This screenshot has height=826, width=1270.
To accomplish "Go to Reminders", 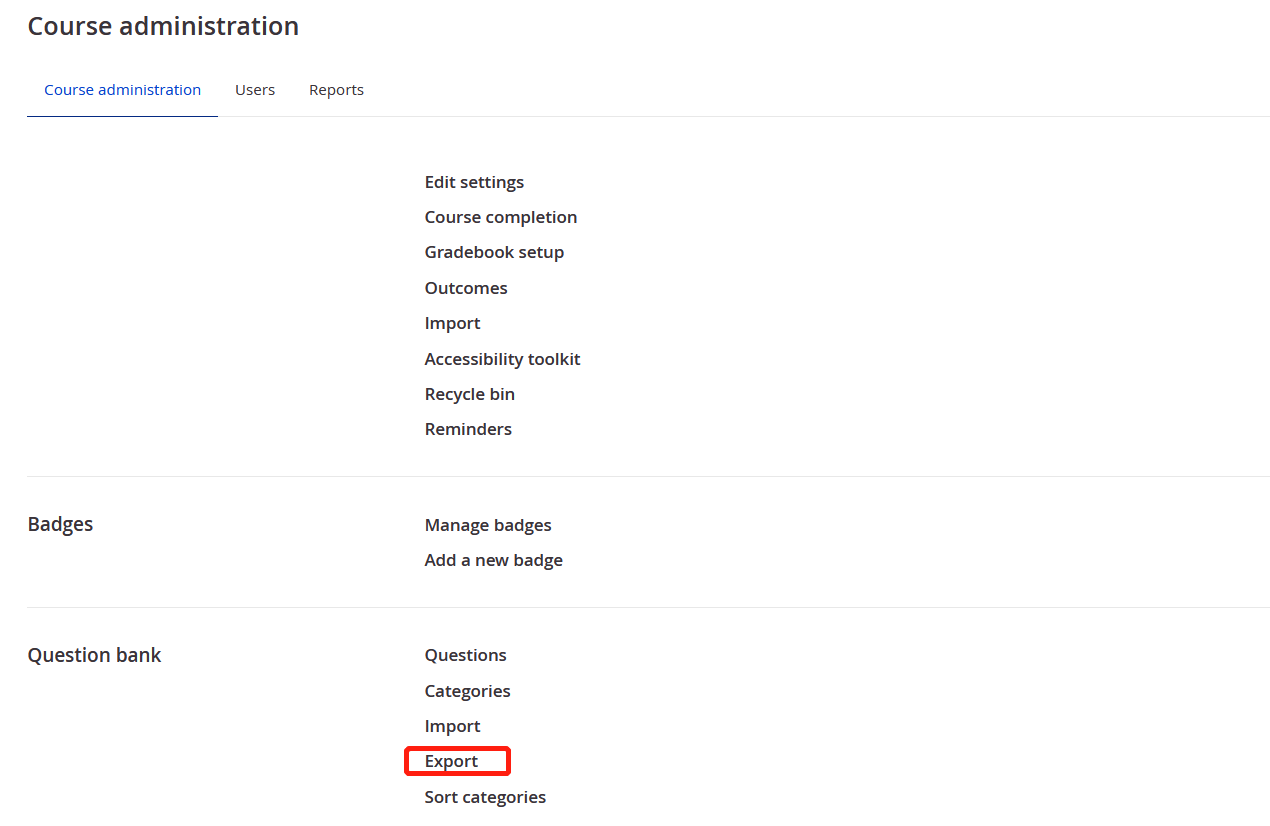I will (468, 429).
